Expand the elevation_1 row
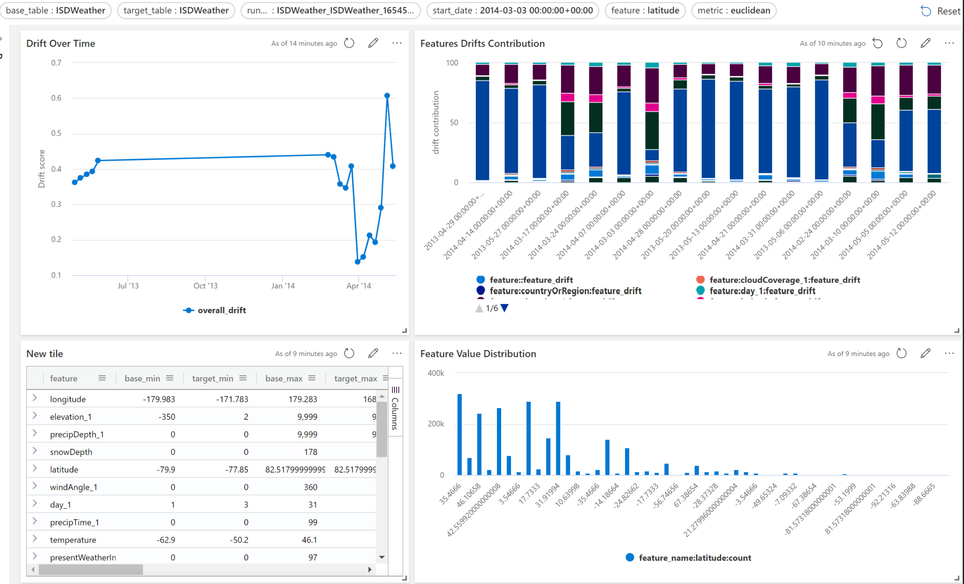 [35, 416]
